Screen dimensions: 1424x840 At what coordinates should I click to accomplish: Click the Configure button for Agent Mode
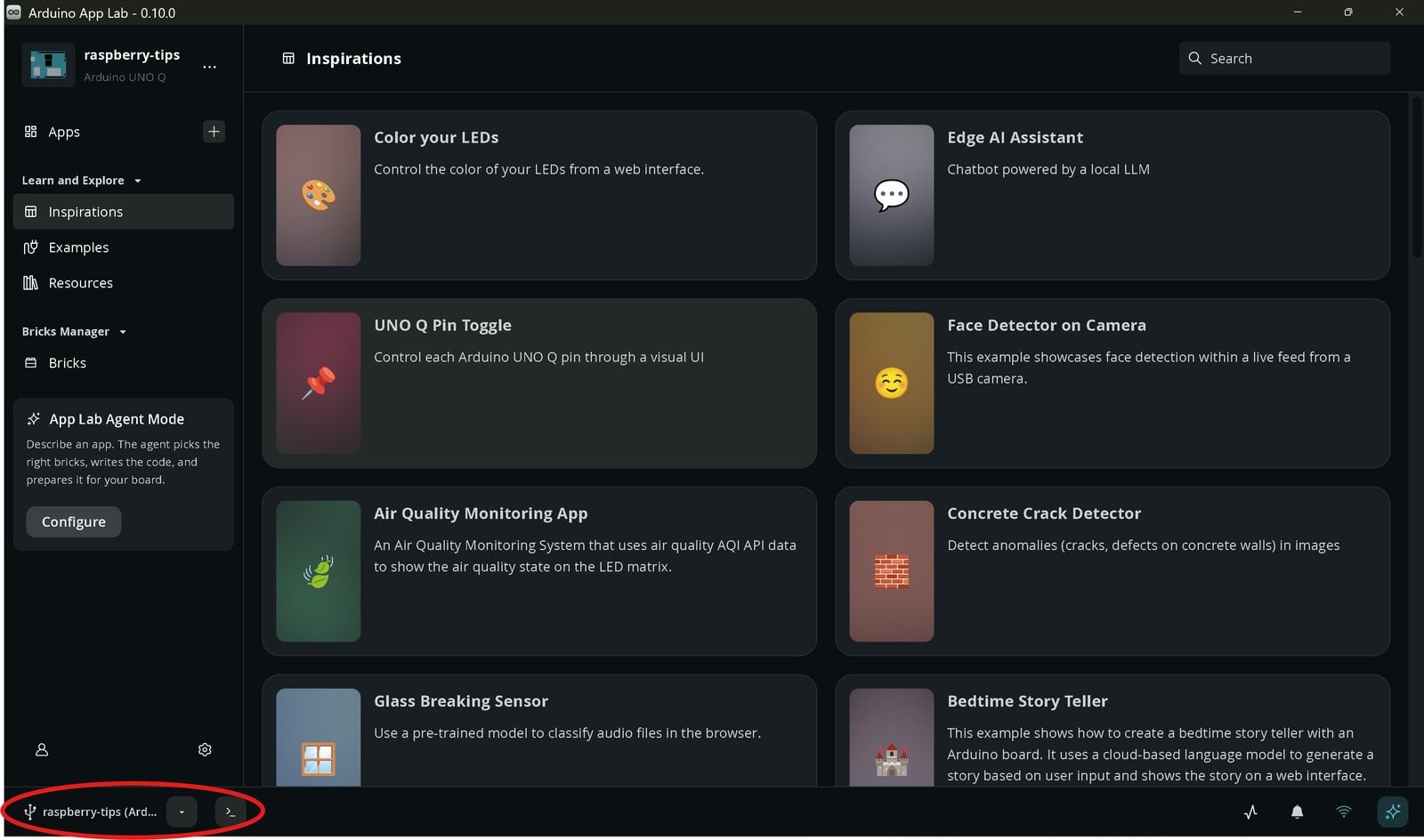(74, 522)
